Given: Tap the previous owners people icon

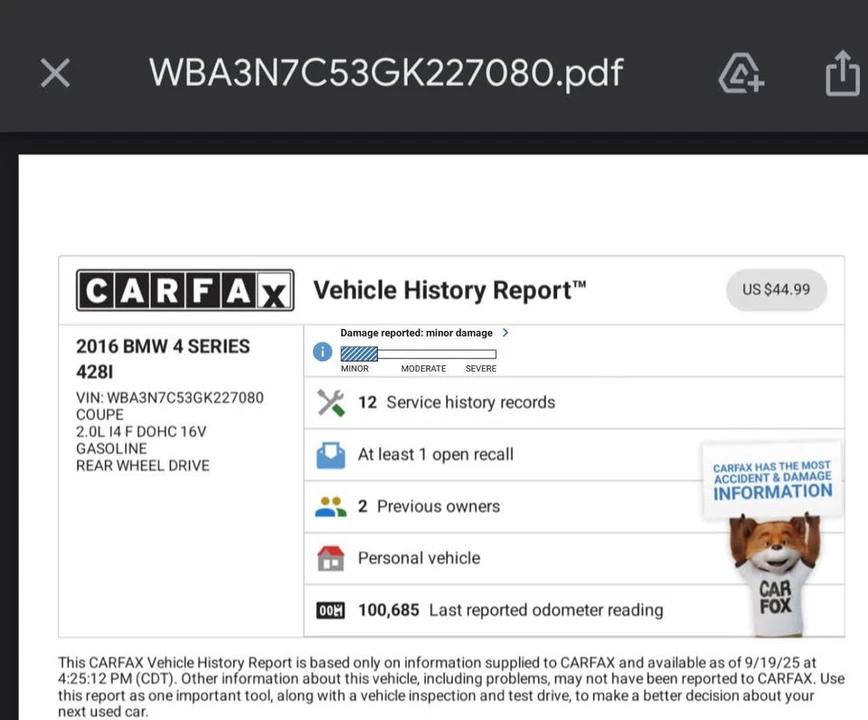Looking at the screenshot, I should click(x=330, y=506).
